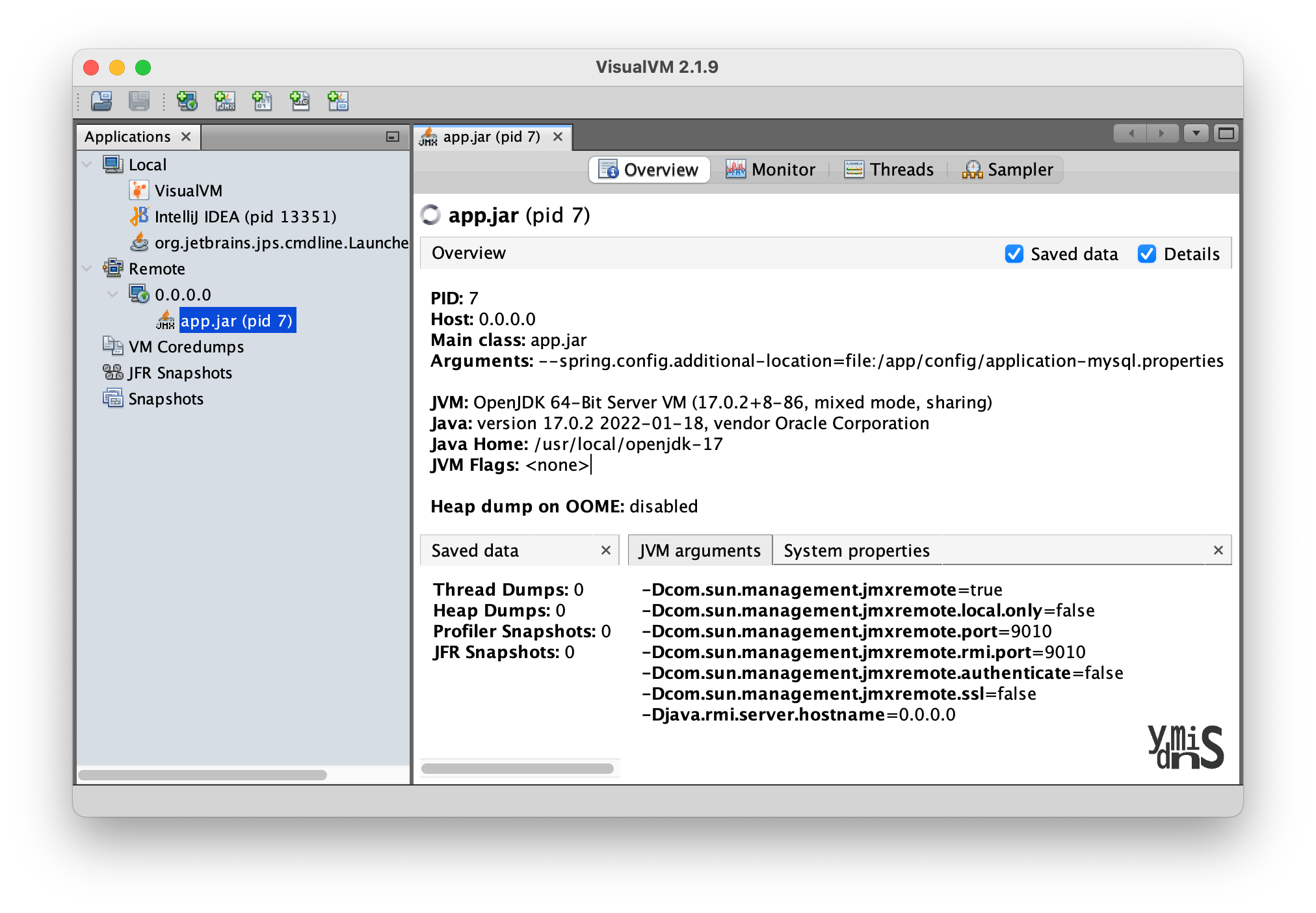1316x913 pixels.
Task: Open the documents list dropdown arrow
Action: pyautogui.click(x=1196, y=134)
